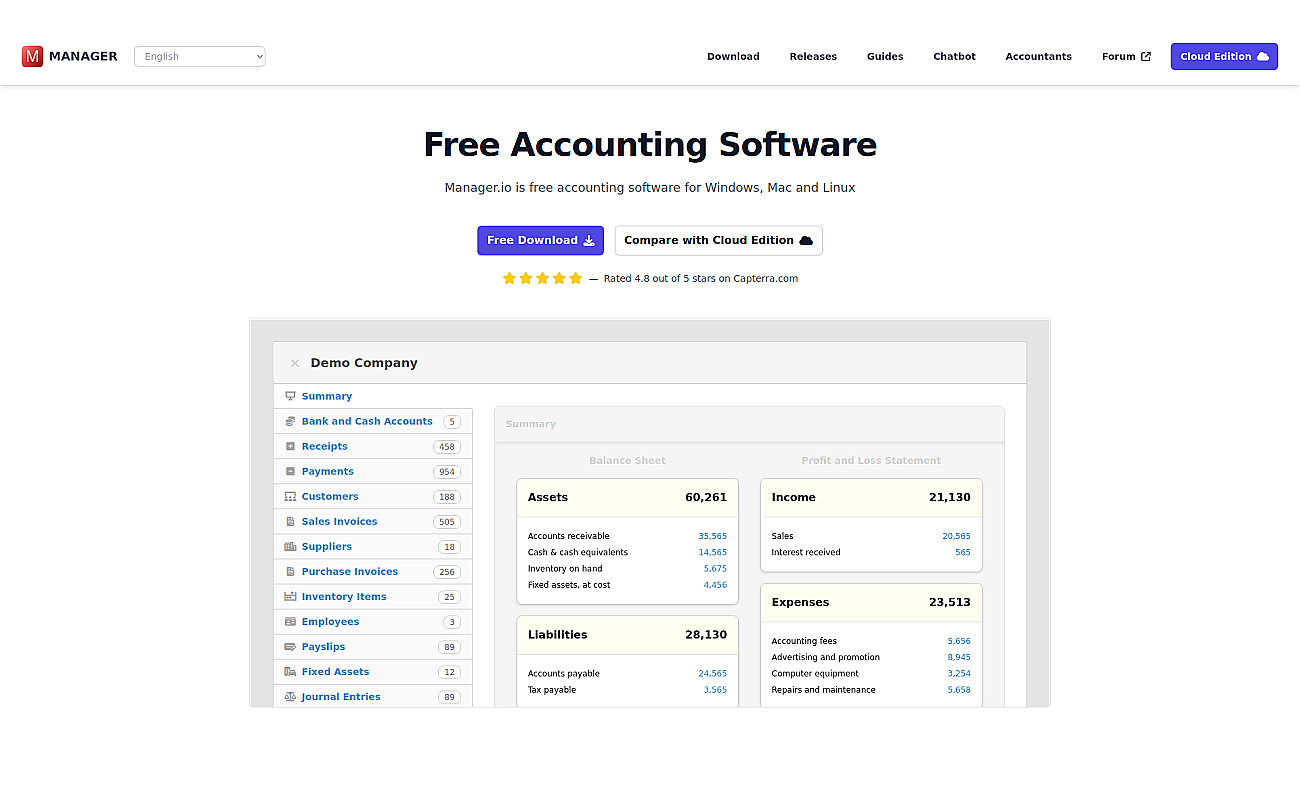Close Demo Company with the X icon

[x=295, y=363]
